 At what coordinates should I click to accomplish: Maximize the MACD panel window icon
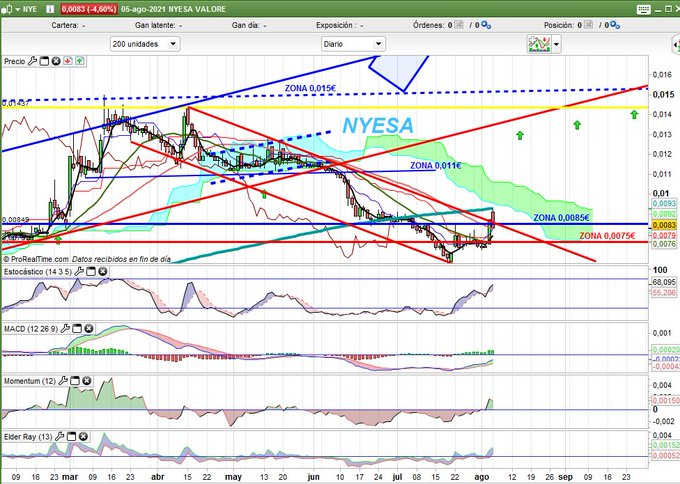pos(77,329)
